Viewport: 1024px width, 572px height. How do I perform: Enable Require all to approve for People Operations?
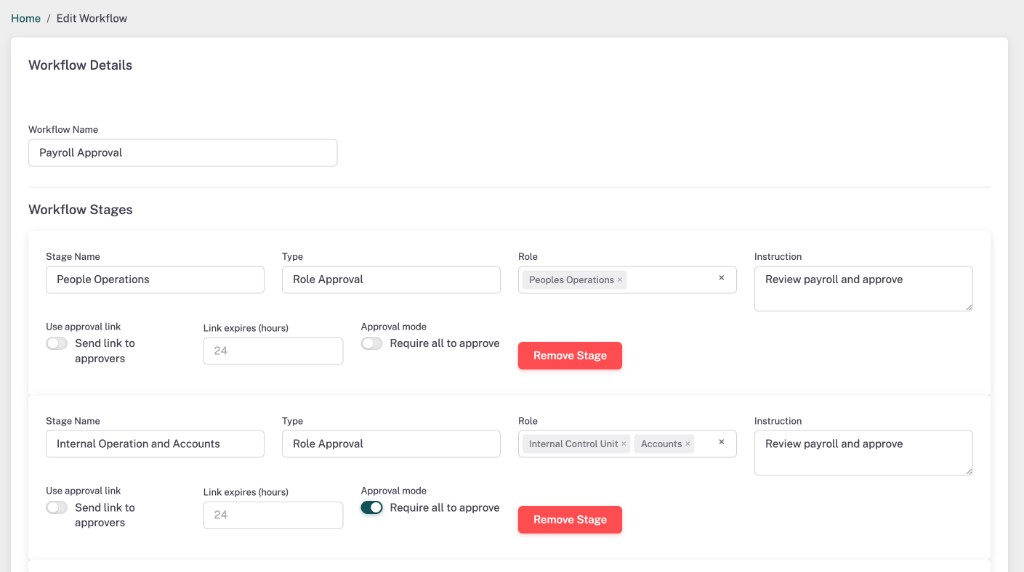[x=372, y=343]
